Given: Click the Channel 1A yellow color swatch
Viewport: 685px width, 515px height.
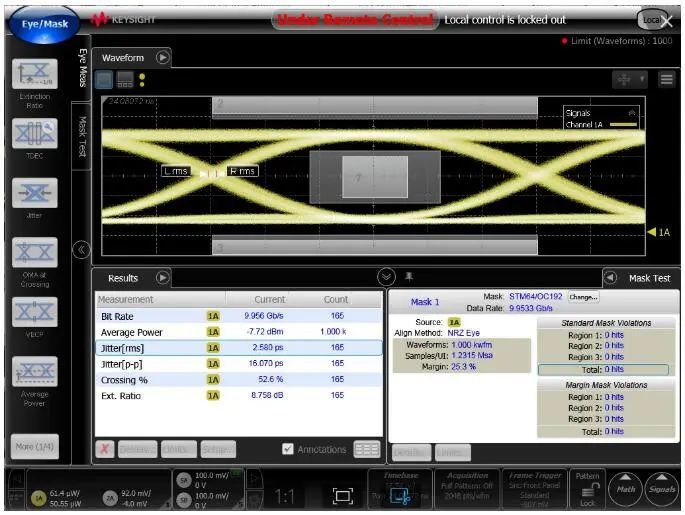Looking at the screenshot, I should [623, 124].
